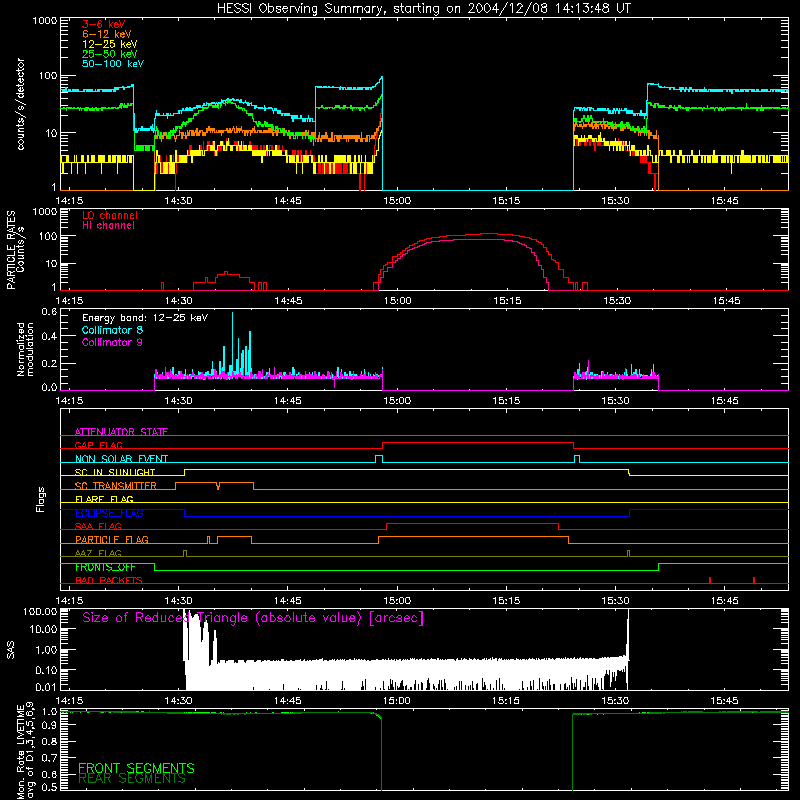The image size is (800, 800).
Task: Click the green 25-50 keV legend entry
Action: (110, 54)
